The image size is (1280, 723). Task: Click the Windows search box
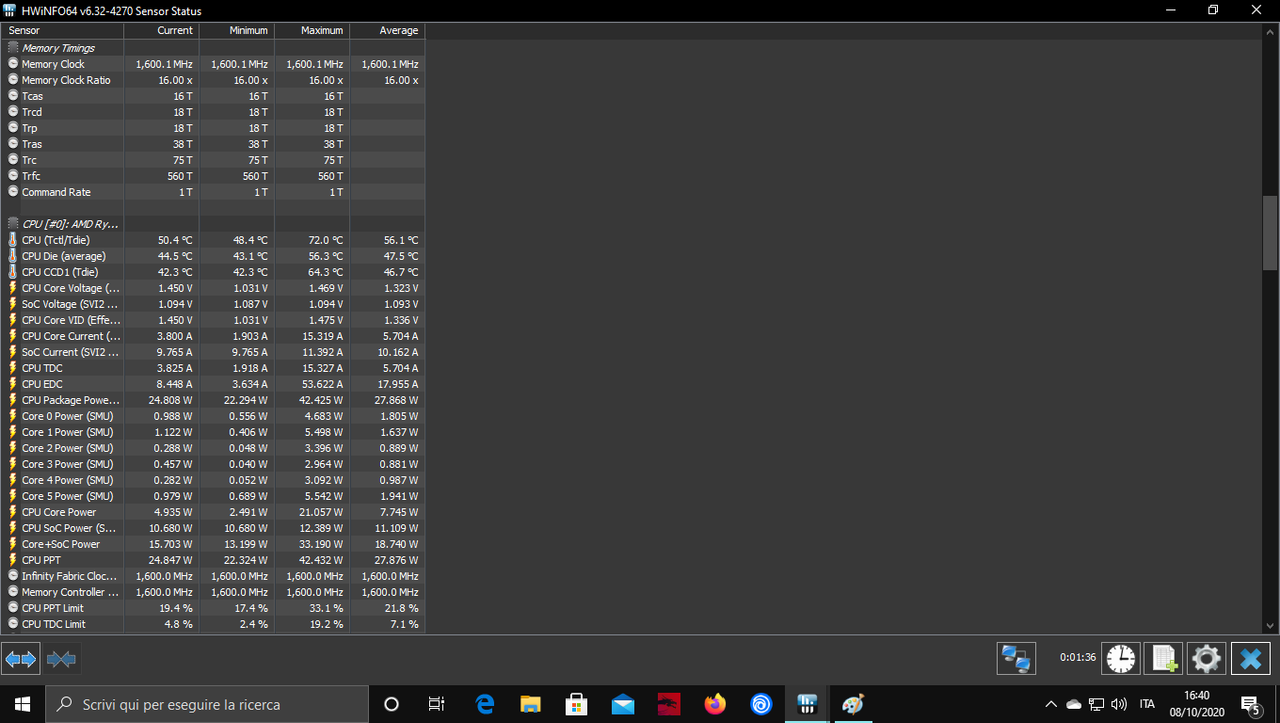click(x=207, y=704)
